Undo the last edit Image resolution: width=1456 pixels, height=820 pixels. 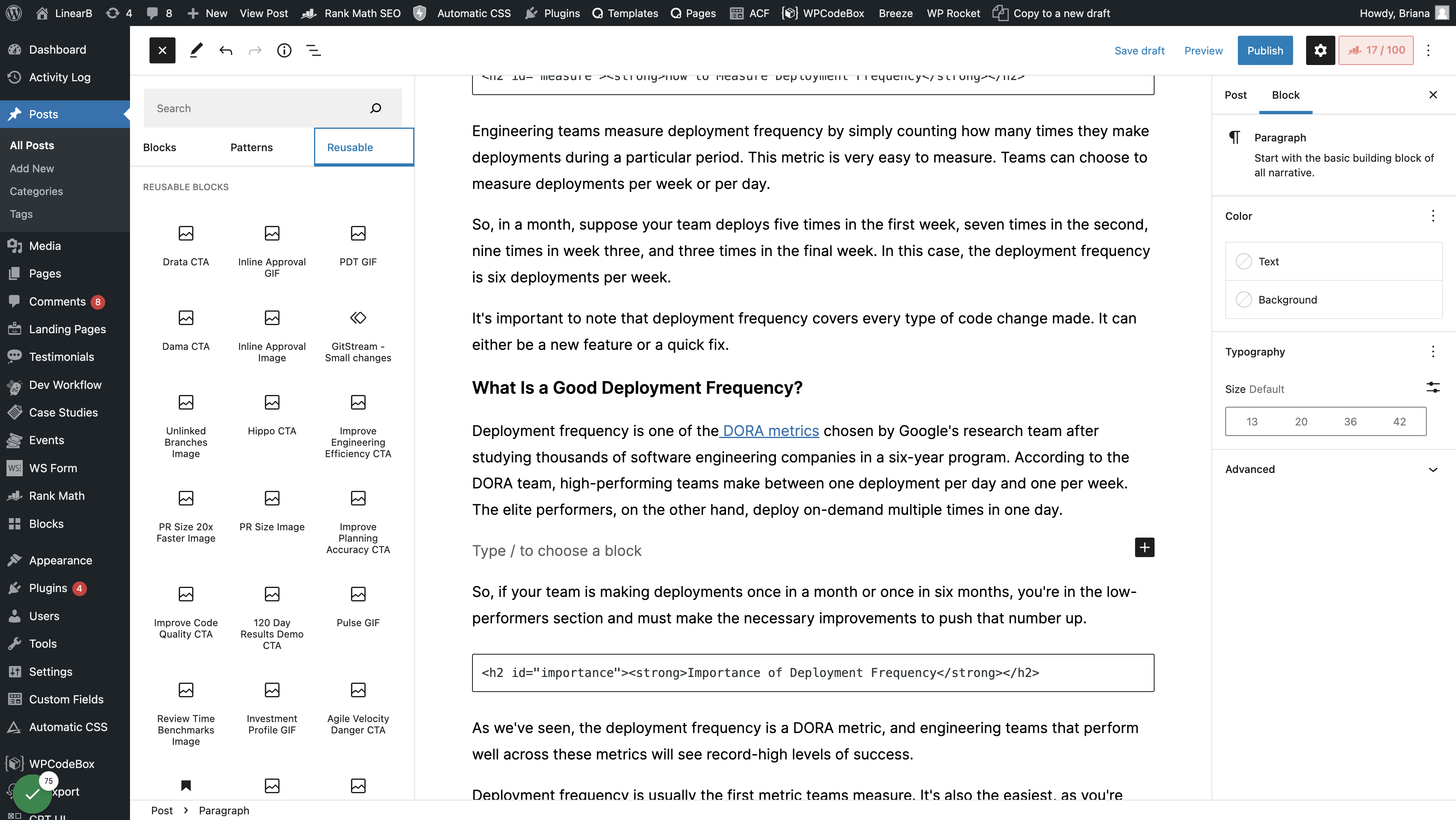click(225, 50)
